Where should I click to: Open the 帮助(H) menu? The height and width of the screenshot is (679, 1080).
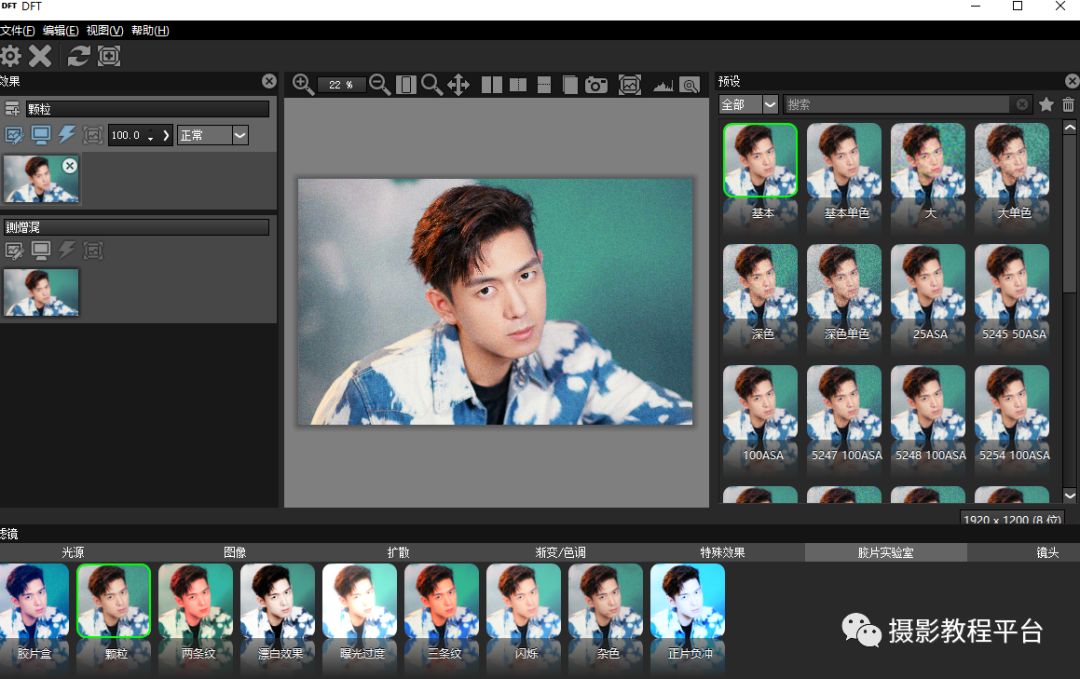(150, 30)
